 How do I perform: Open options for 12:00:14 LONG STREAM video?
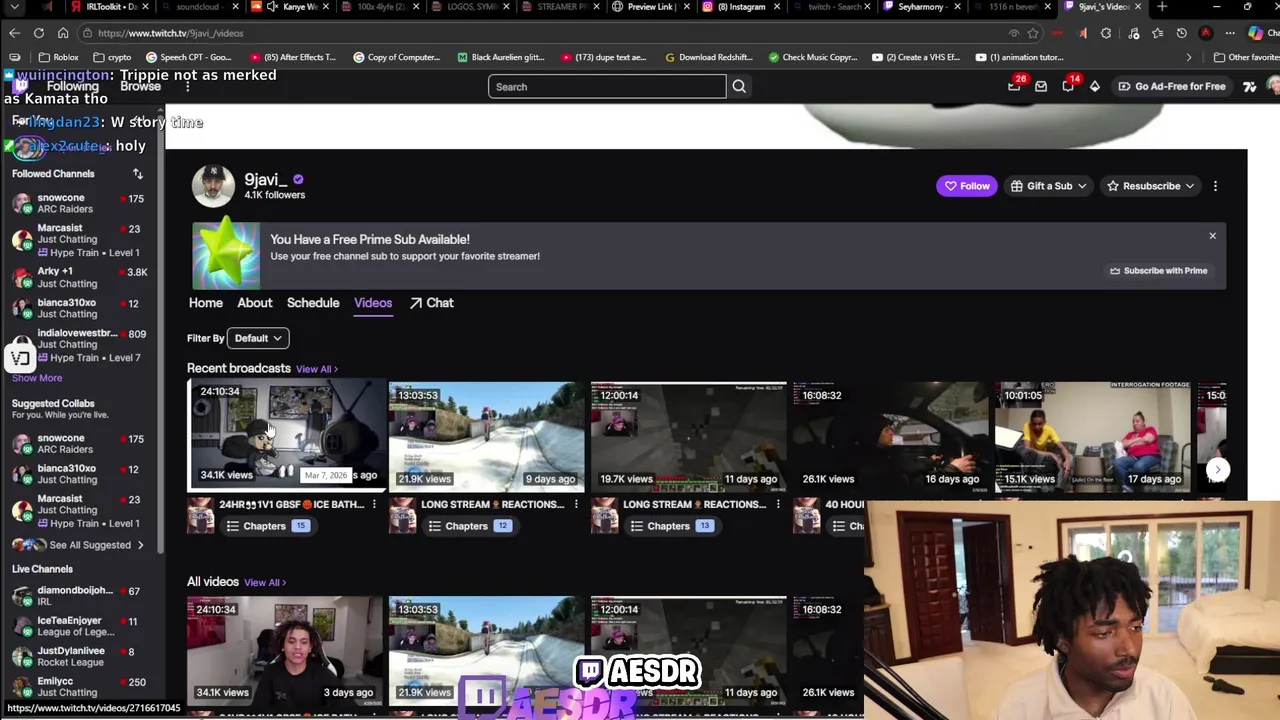click(778, 504)
